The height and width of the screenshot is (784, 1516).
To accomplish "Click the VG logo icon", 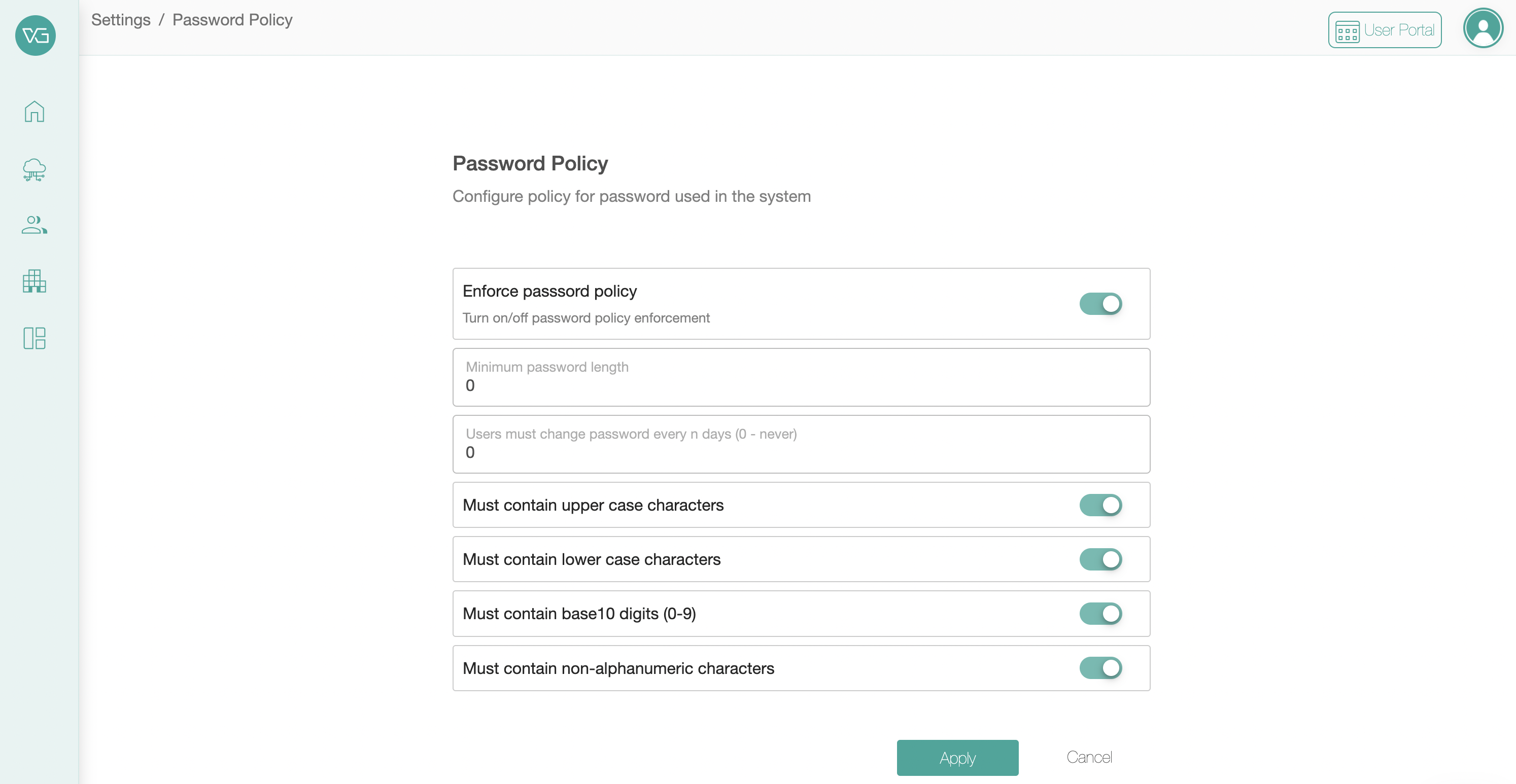I will pyautogui.click(x=36, y=36).
